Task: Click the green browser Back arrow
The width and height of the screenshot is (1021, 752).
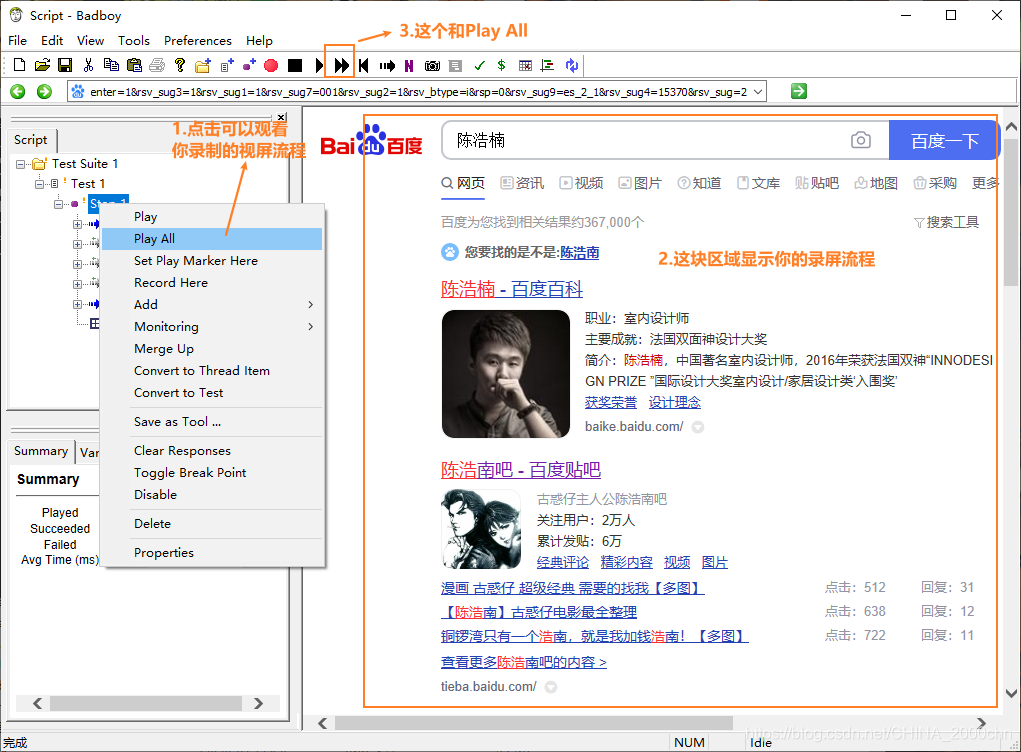Action: [18, 92]
